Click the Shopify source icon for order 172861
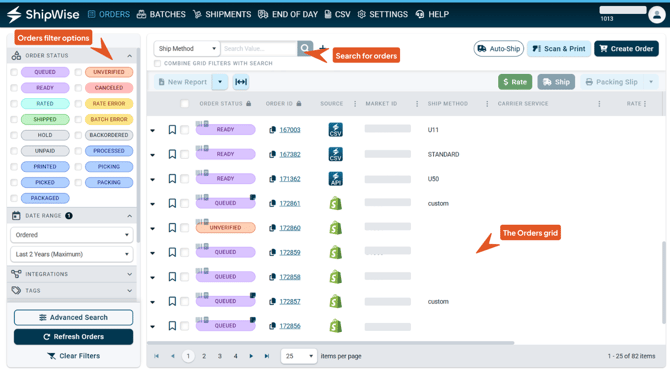Viewport: 670px width, 377px height. 335,203
